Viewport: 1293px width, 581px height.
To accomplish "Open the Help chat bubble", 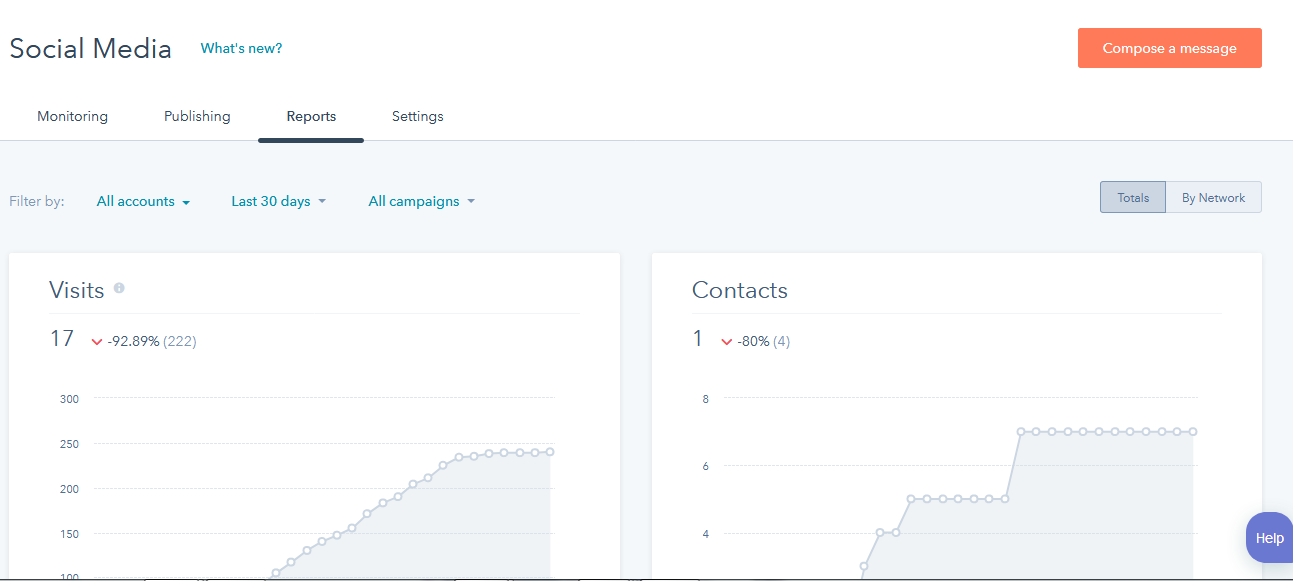I will click(1269, 538).
